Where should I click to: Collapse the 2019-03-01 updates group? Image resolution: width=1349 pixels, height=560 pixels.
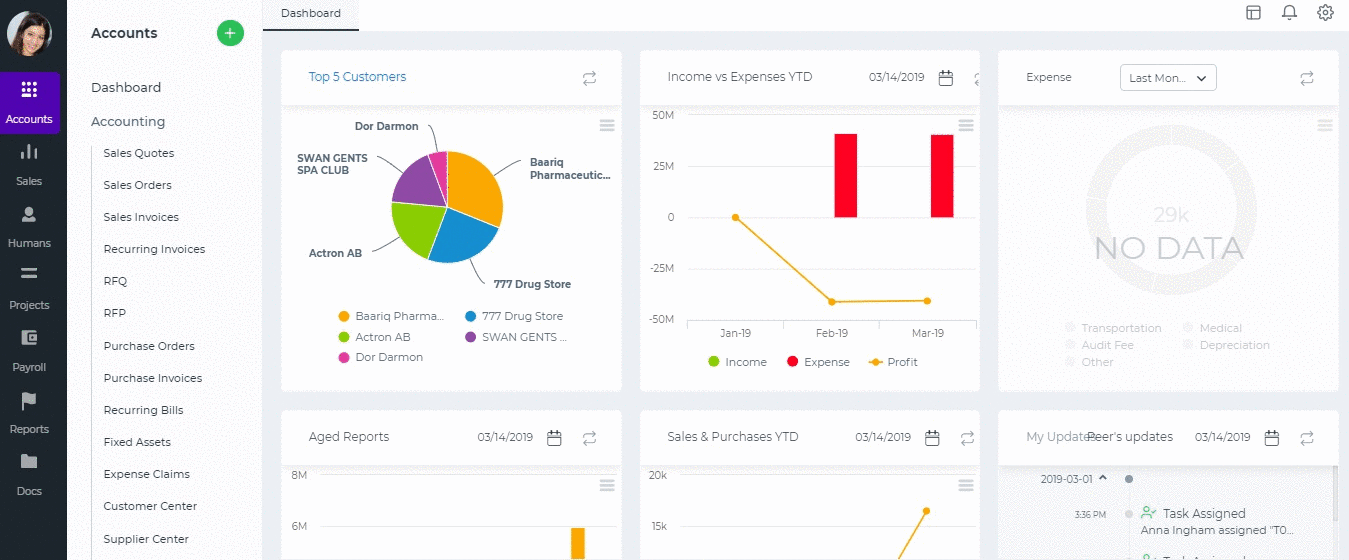(1103, 478)
